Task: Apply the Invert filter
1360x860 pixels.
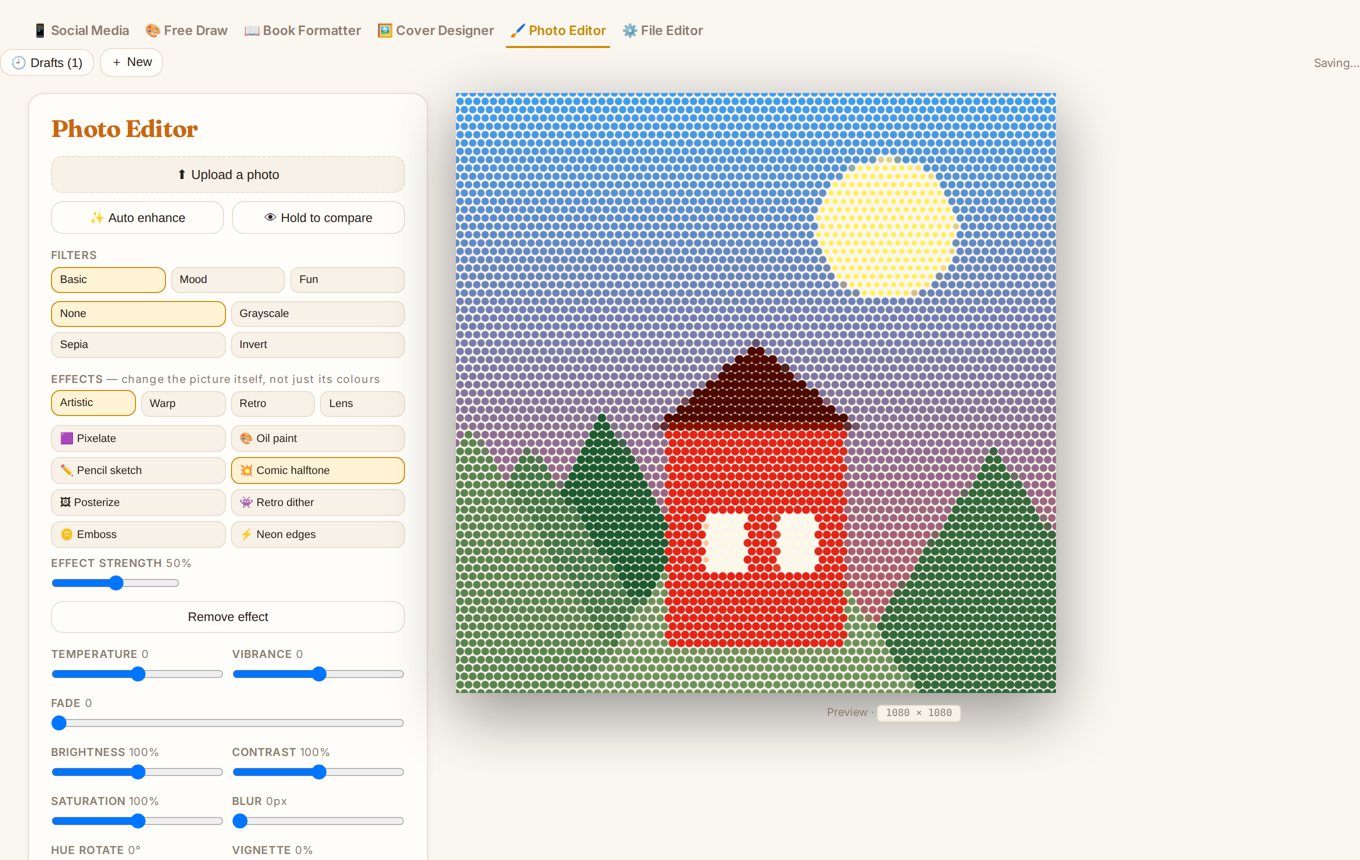Action: coord(318,345)
